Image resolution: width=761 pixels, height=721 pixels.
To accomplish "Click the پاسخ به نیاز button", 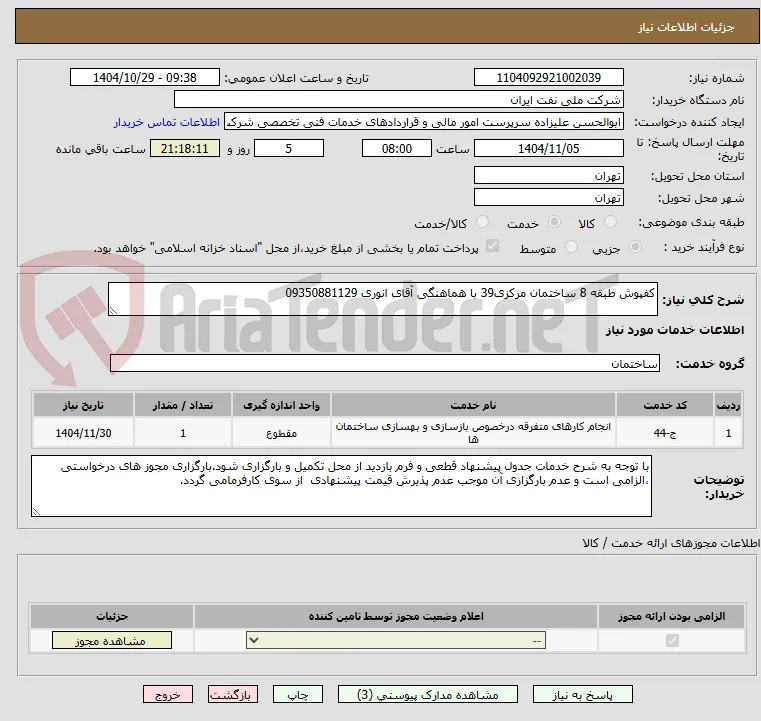I will (x=582, y=694).
